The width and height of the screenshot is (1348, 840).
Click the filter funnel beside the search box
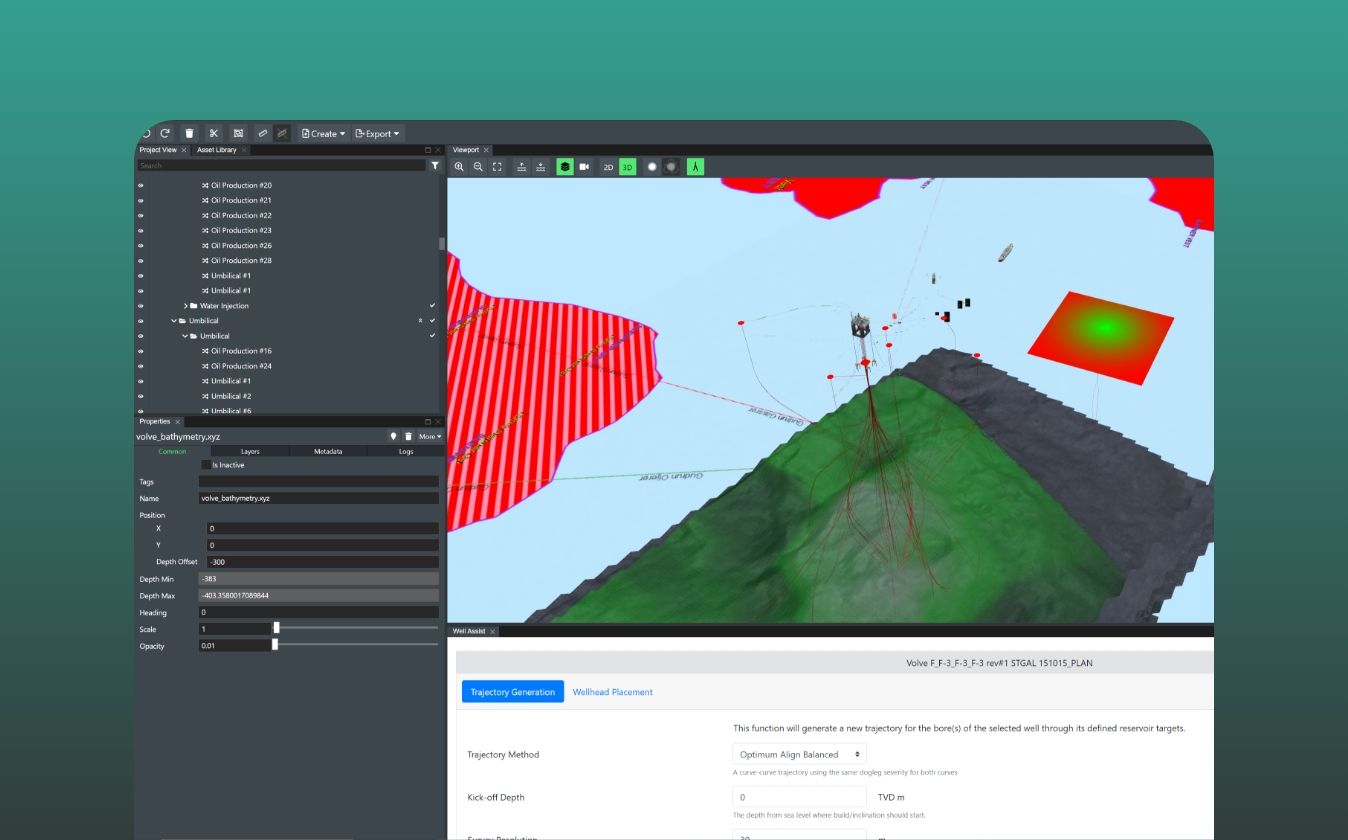[435, 166]
